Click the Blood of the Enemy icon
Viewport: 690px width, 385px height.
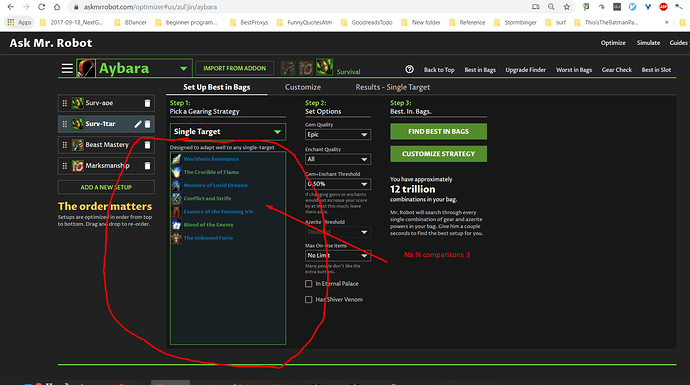[x=176, y=225]
